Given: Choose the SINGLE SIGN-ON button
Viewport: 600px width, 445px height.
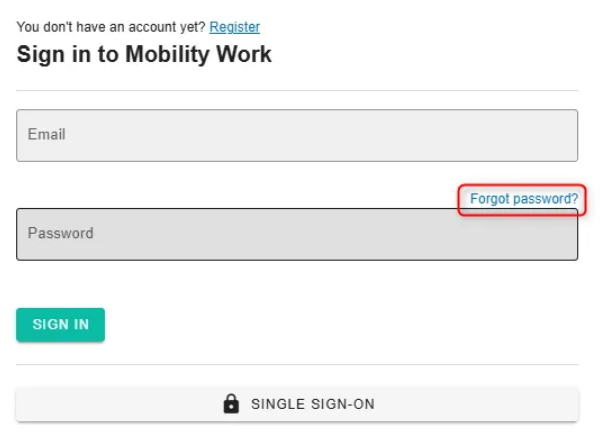Looking at the screenshot, I should click(x=297, y=404).
